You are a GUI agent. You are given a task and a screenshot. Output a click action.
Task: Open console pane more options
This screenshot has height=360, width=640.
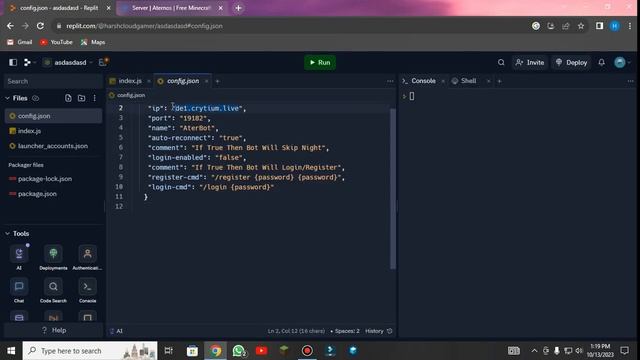631,81
